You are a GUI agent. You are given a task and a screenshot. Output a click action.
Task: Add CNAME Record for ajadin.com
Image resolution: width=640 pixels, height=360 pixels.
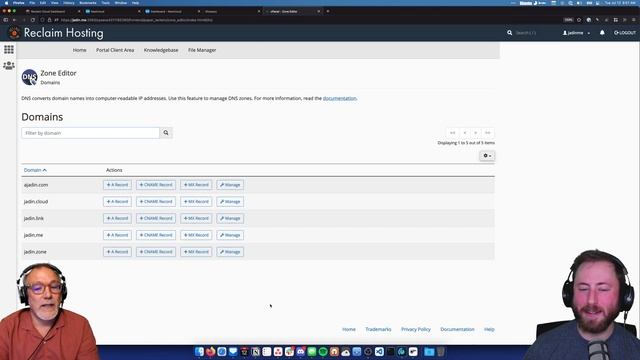coord(156,185)
